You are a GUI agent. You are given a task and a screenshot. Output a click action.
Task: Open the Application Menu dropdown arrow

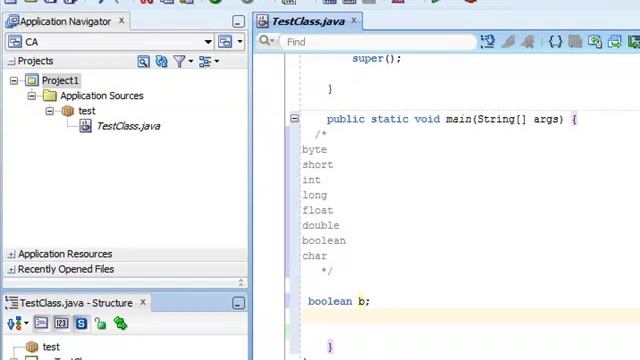[x=240, y=42]
